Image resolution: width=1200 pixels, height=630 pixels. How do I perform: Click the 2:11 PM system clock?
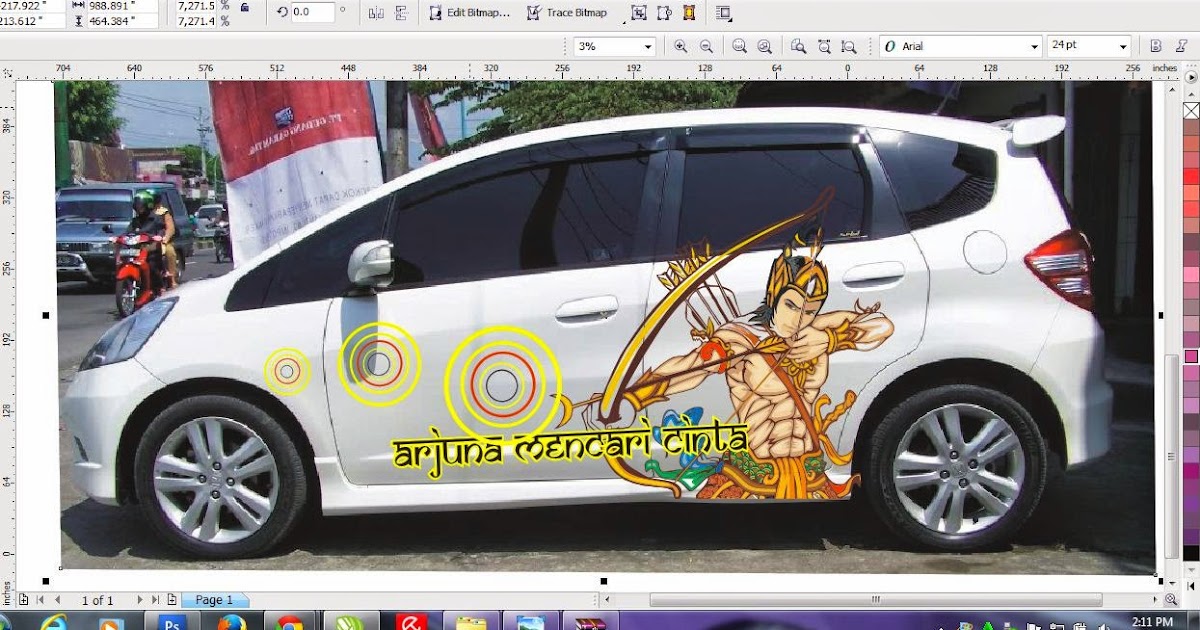tap(1154, 621)
